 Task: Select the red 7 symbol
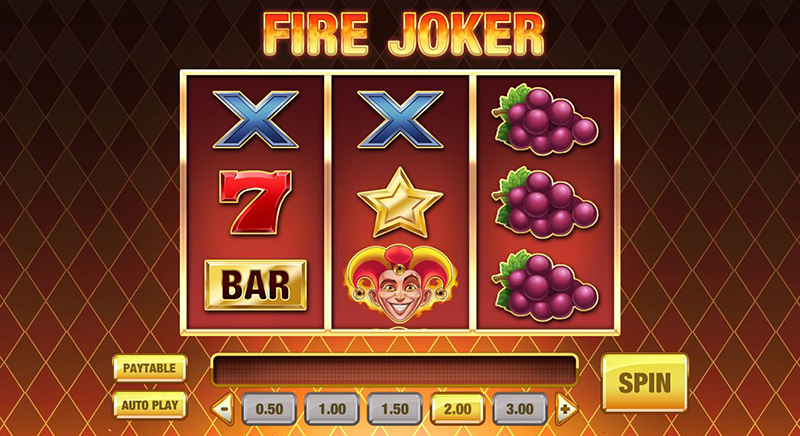coord(256,202)
